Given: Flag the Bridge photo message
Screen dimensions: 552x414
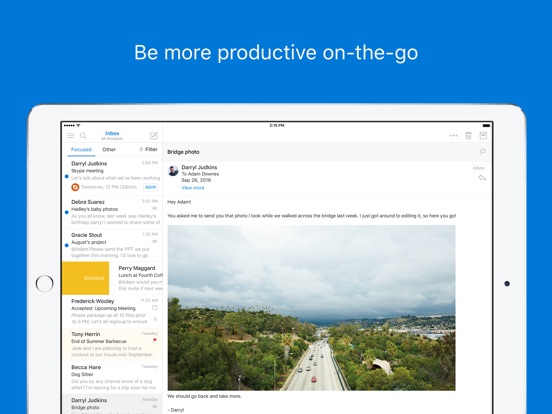Looking at the screenshot, I should click(x=483, y=152).
